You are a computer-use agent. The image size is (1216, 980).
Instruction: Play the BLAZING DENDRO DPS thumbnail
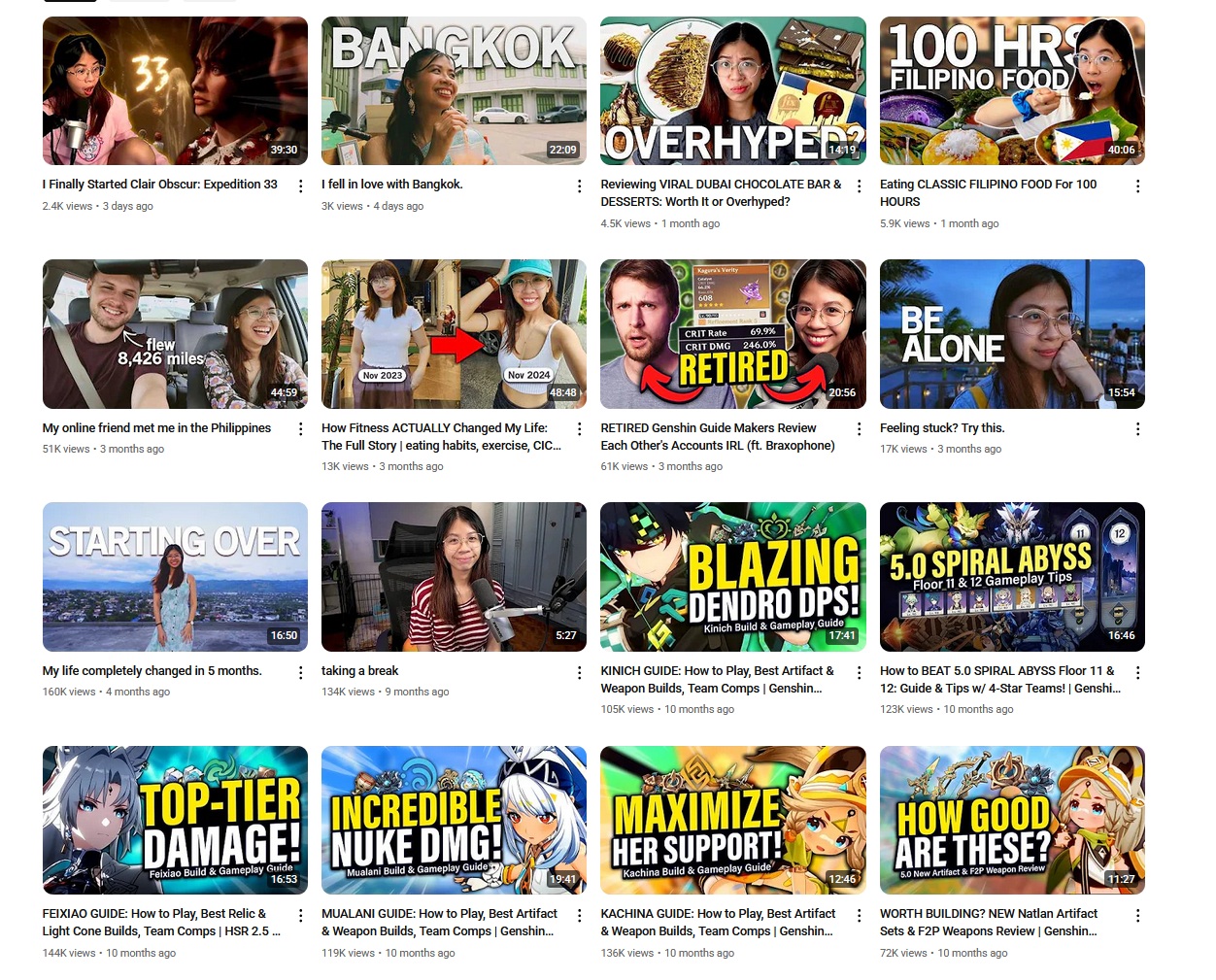(x=733, y=577)
